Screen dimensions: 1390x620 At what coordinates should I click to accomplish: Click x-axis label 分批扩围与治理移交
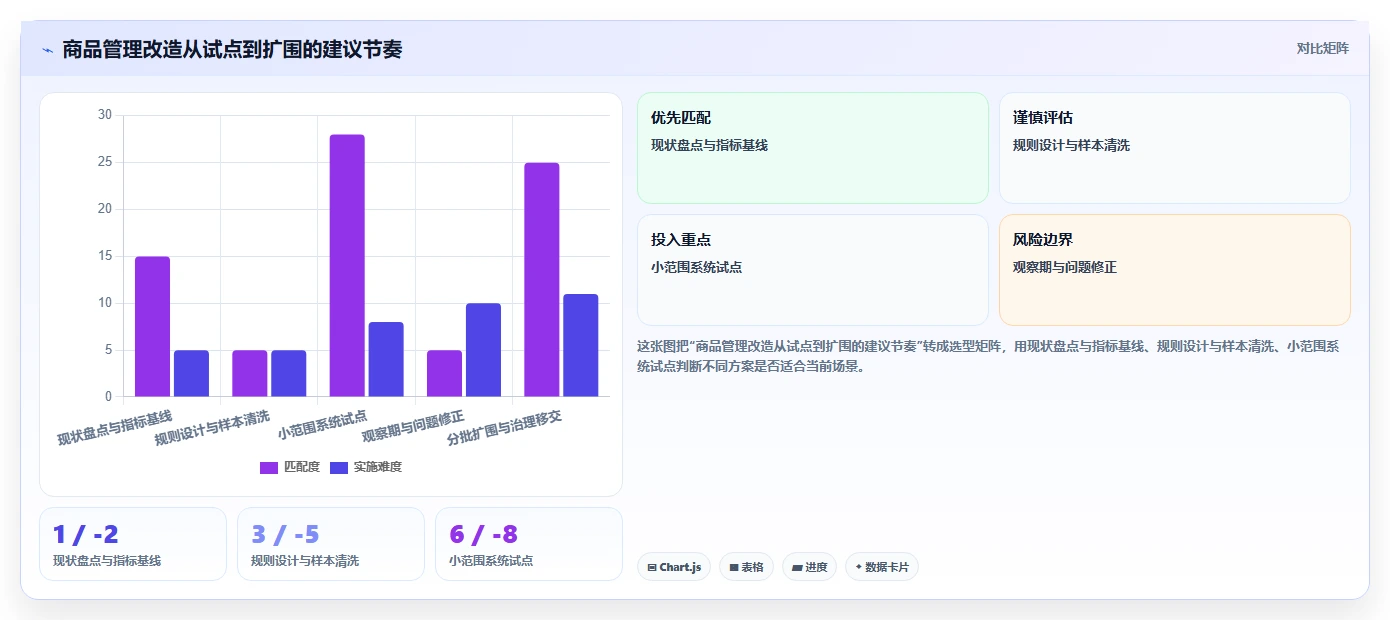coord(504,428)
